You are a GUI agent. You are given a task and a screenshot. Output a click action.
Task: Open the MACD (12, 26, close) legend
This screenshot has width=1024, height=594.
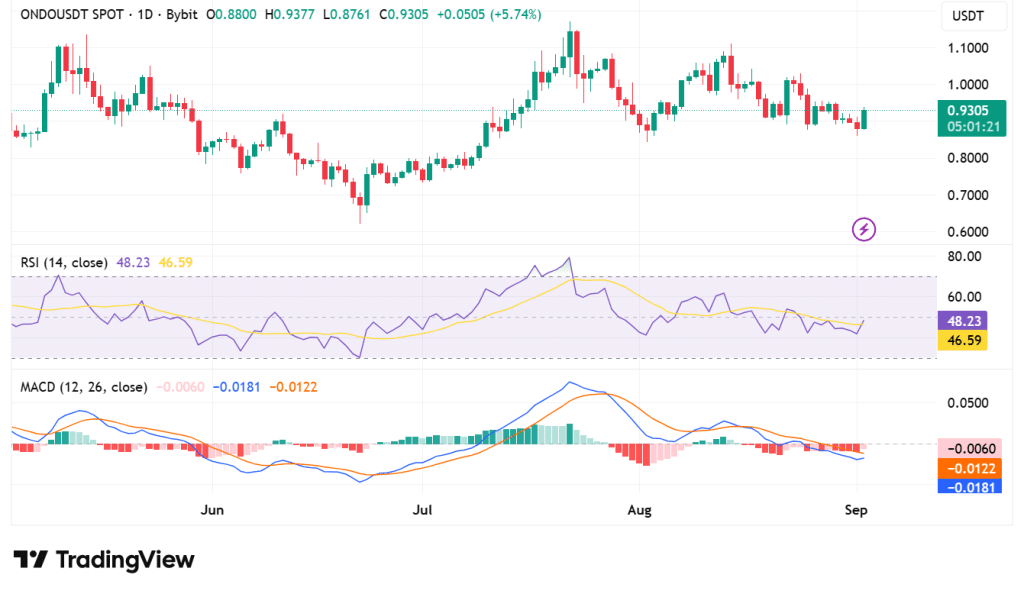click(84, 387)
